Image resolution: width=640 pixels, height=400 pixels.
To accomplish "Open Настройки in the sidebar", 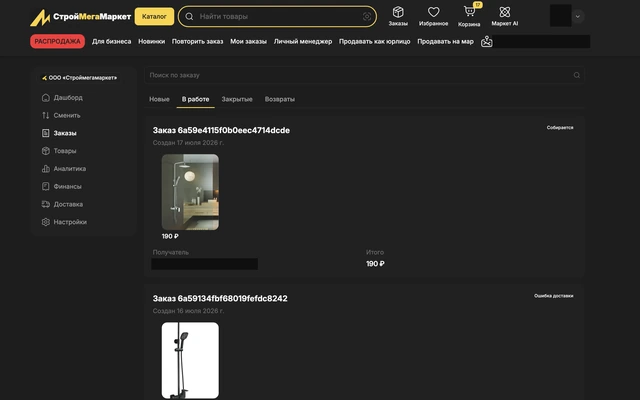I will pos(64,222).
